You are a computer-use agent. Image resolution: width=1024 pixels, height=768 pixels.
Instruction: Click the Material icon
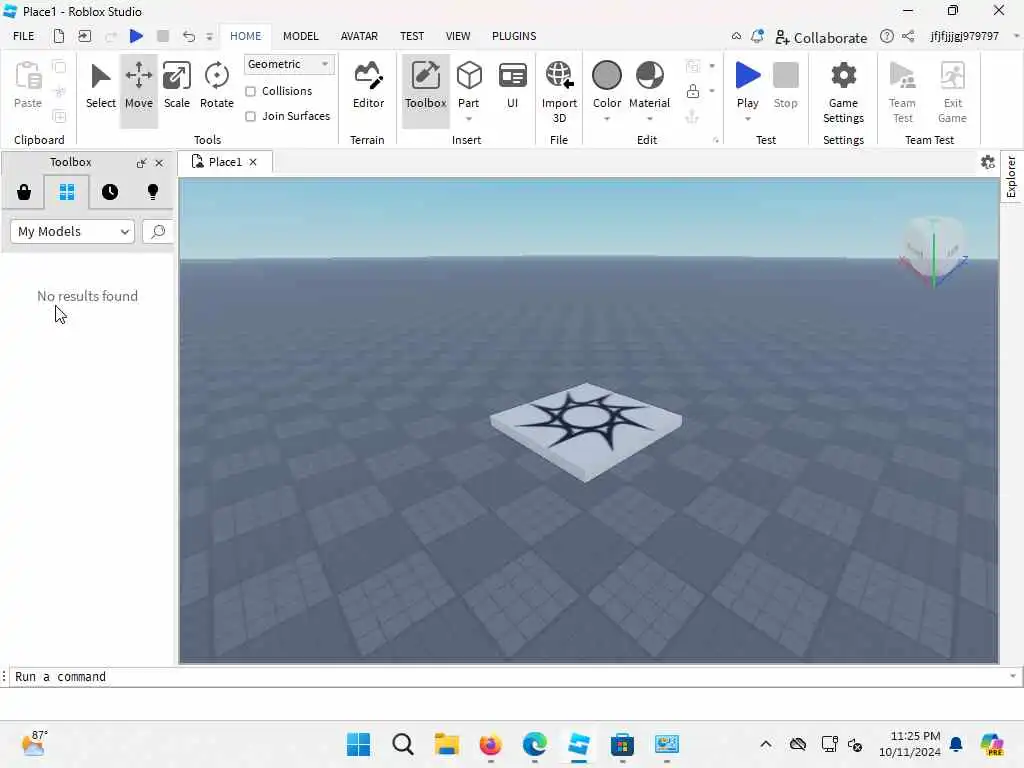click(649, 76)
